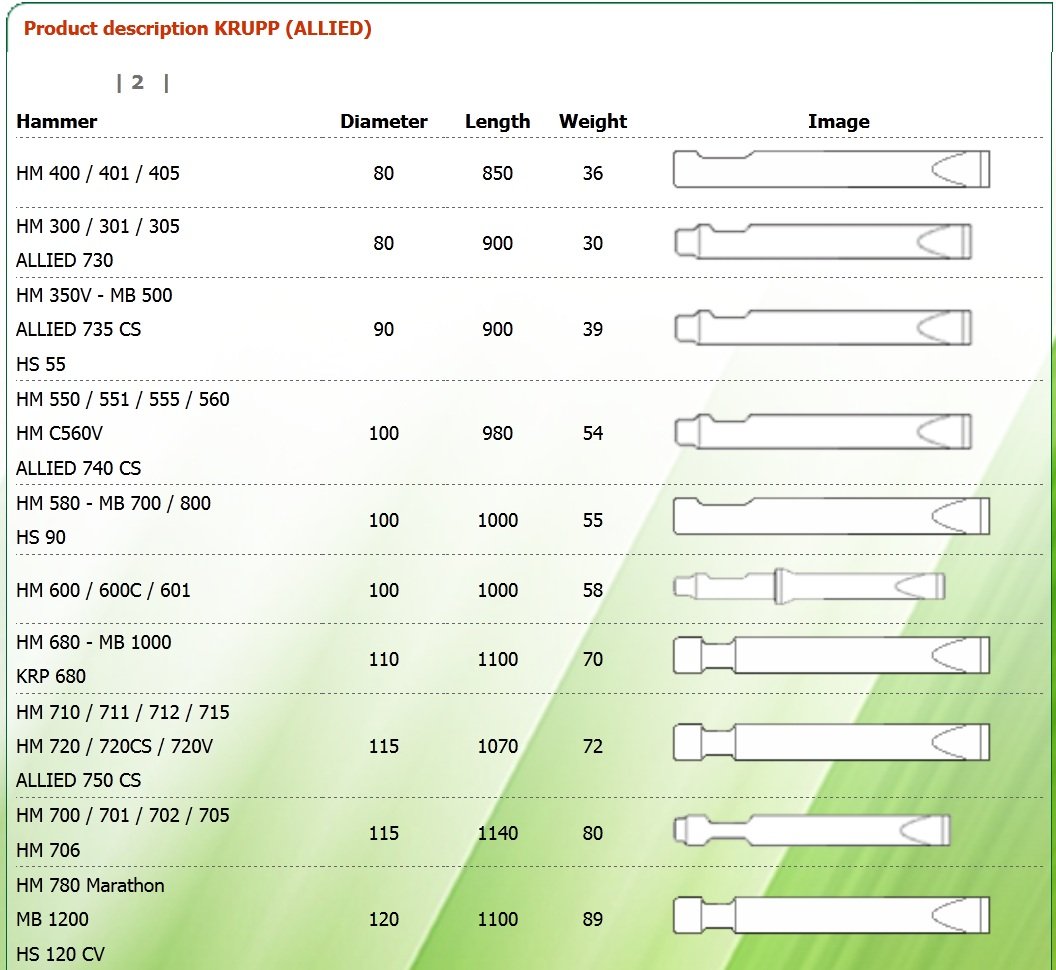The height and width of the screenshot is (970, 1056).
Task: Click the 'Product description KRUPP (ALLIED)' heading
Action: [x=197, y=29]
